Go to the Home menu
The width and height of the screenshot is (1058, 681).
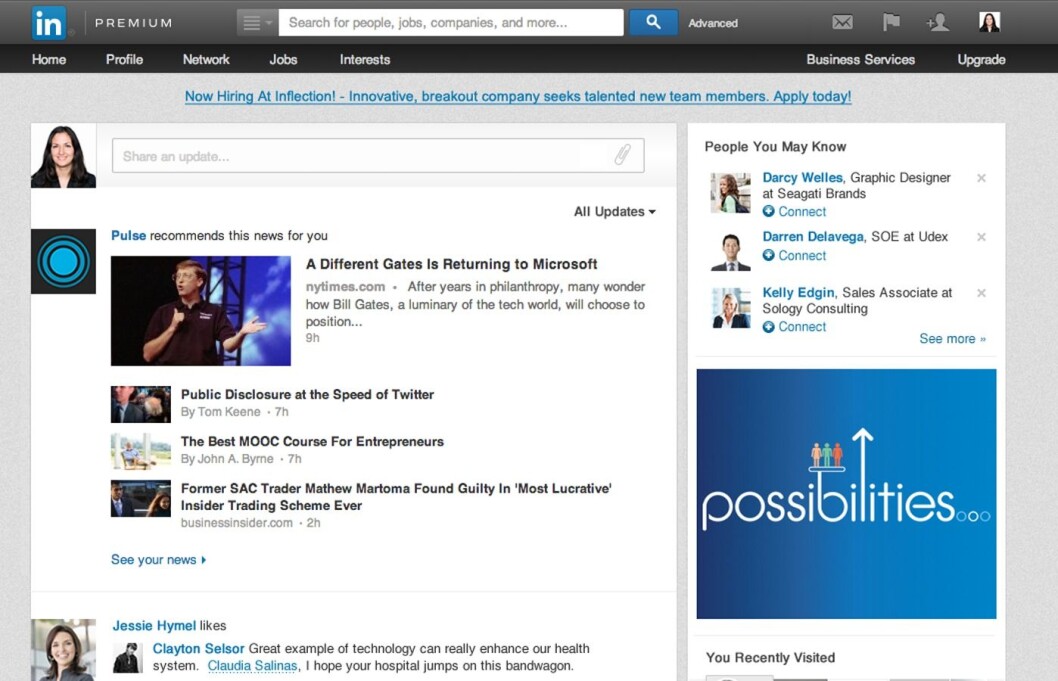click(x=49, y=59)
